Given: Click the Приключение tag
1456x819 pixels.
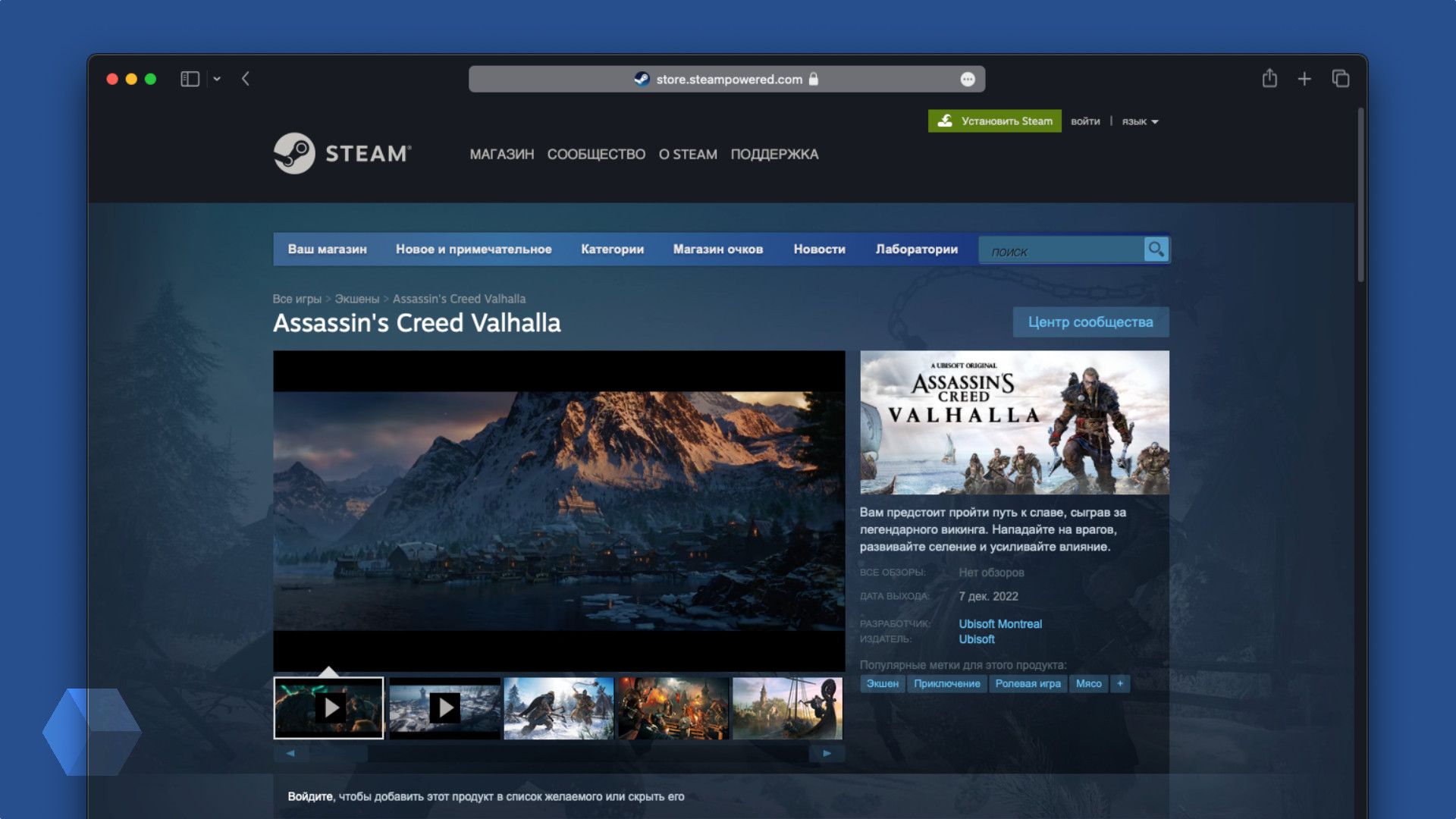Looking at the screenshot, I should tap(946, 684).
